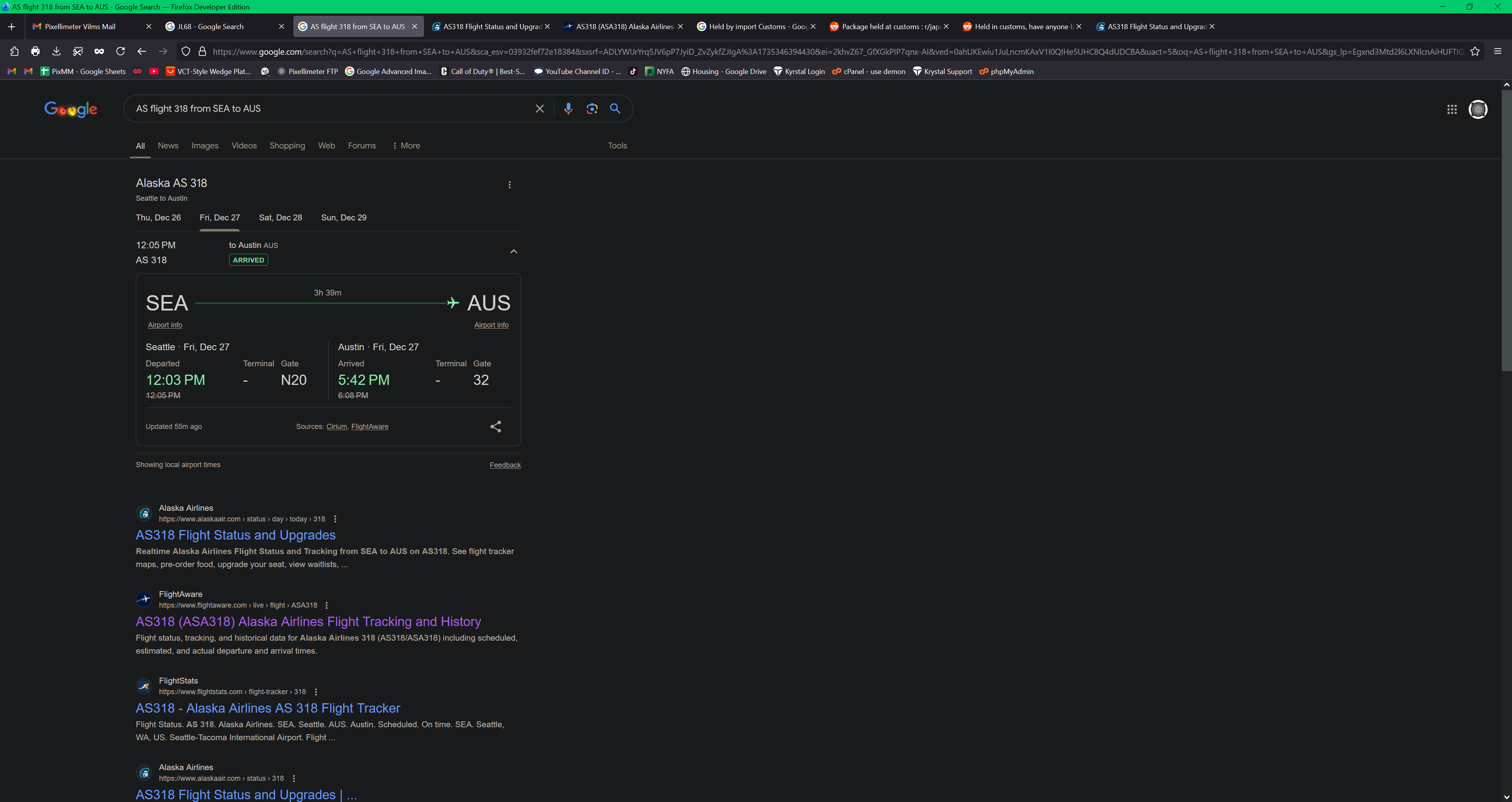Reload the current page
Screen dimensions: 1512x802
pyautogui.click(x=120, y=52)
